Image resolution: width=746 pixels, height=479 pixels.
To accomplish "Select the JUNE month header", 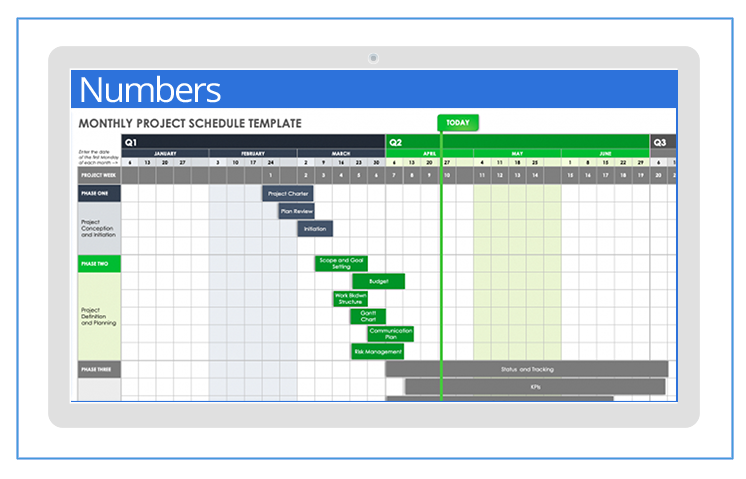I will tap(605, 153).
